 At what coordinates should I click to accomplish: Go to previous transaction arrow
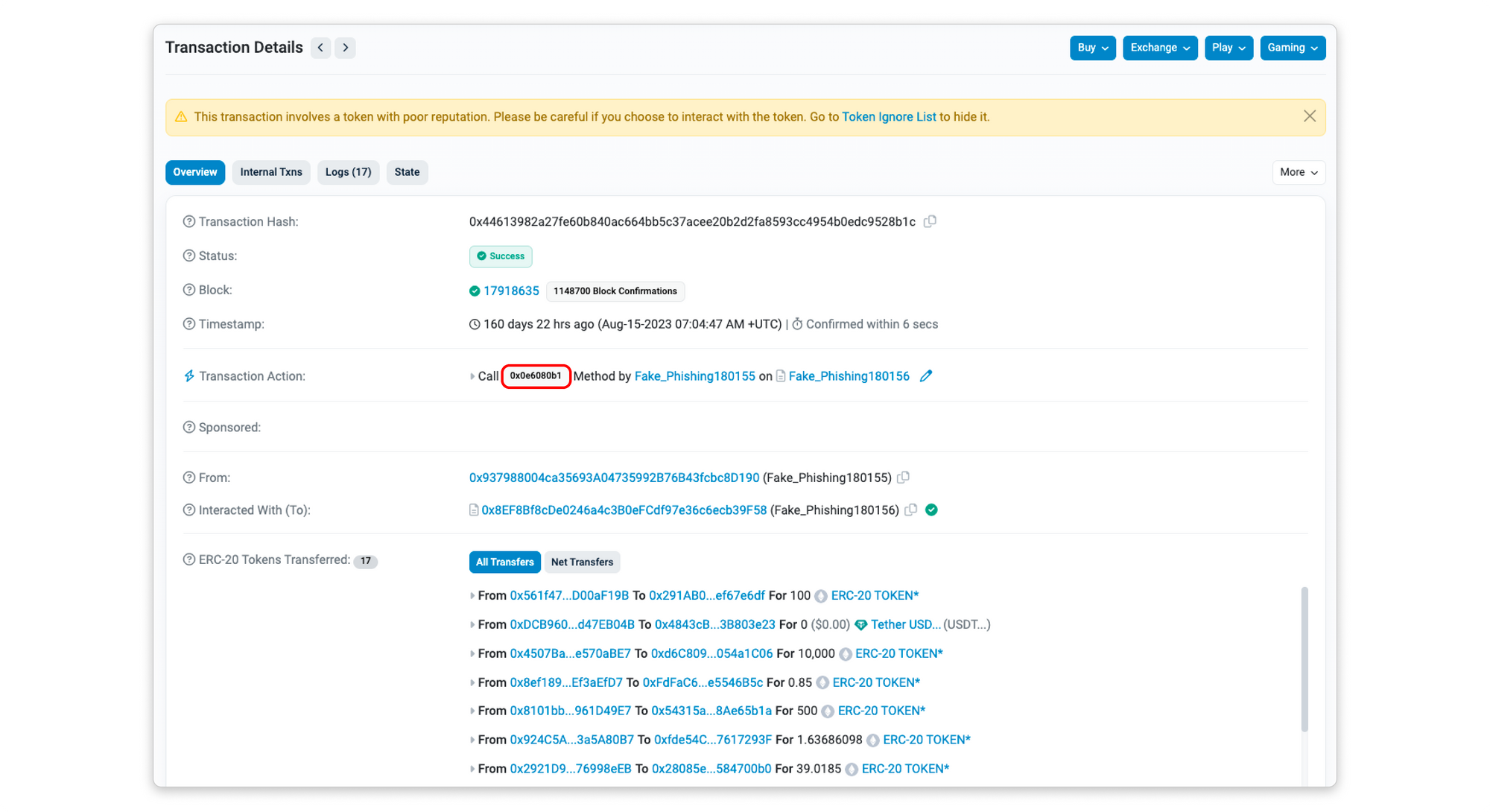pos(321,48)
